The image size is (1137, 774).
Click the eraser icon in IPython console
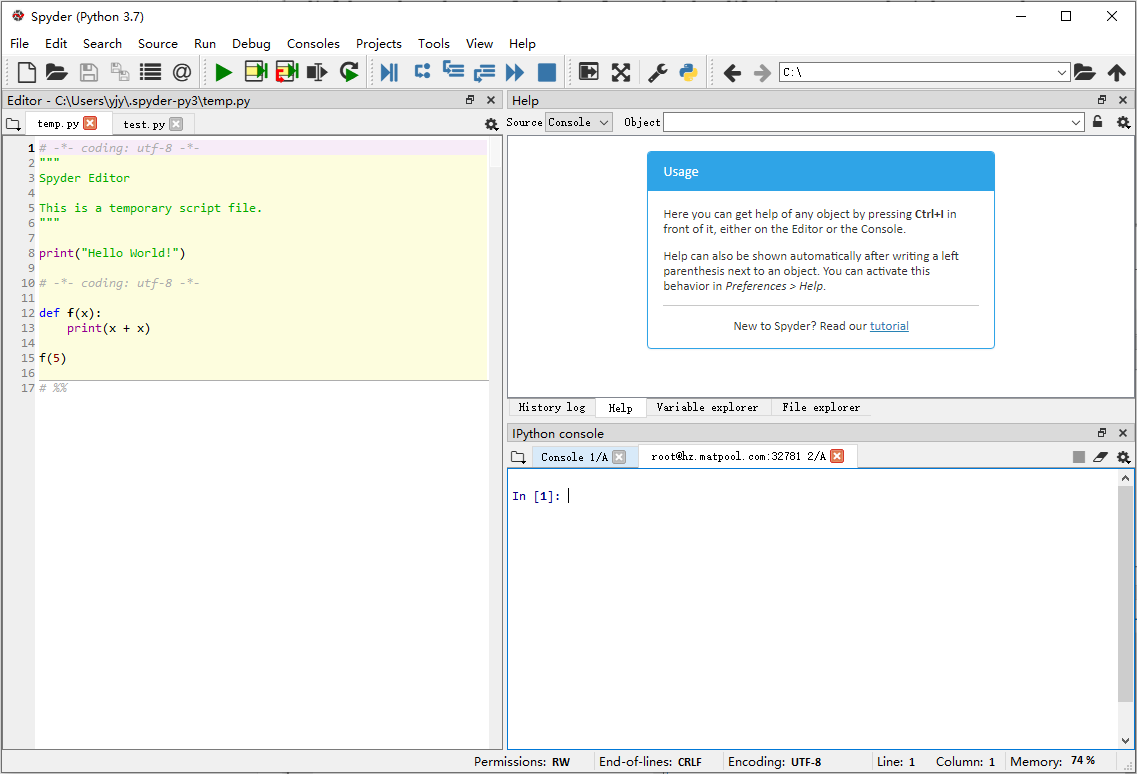(x=1100, y=457)
